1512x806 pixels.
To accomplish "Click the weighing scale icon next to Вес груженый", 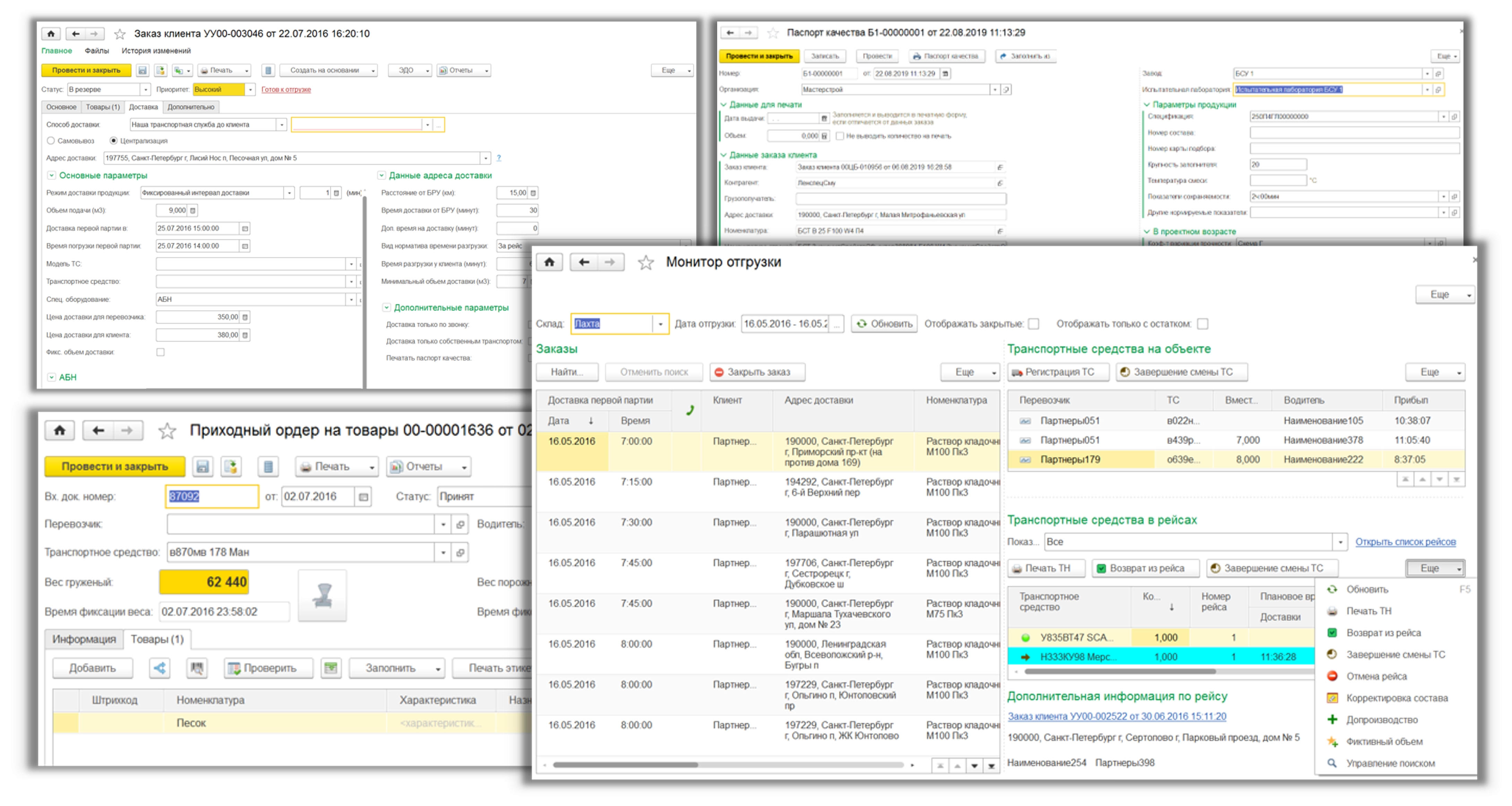I will tap(322, 595).
